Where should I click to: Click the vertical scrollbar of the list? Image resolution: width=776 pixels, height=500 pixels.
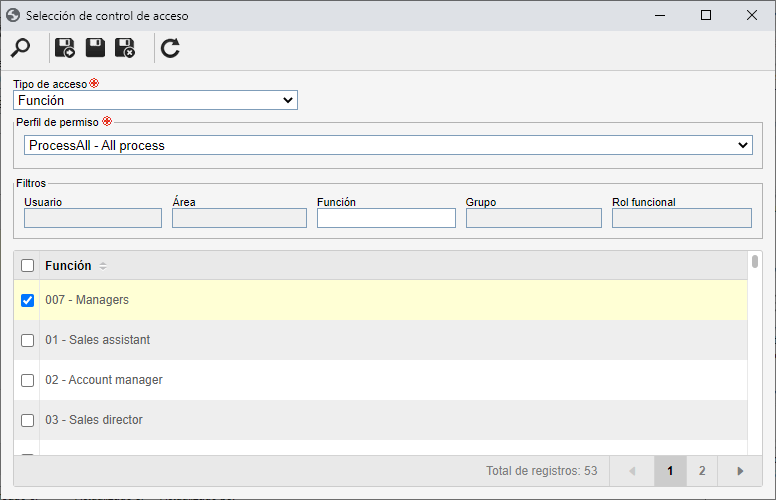pos(755,352)
